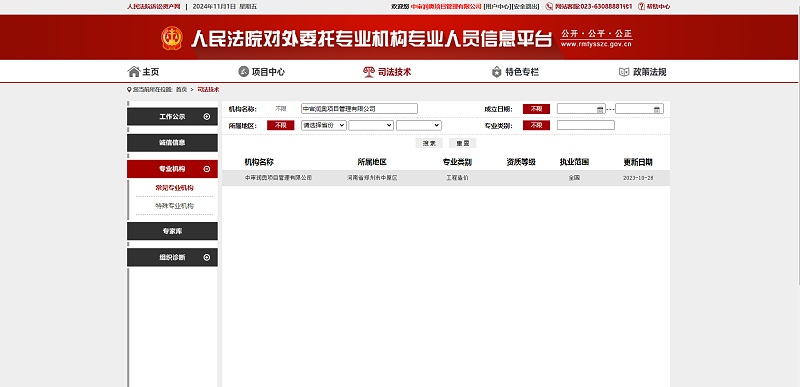Open the city dropdown after province

371,125
